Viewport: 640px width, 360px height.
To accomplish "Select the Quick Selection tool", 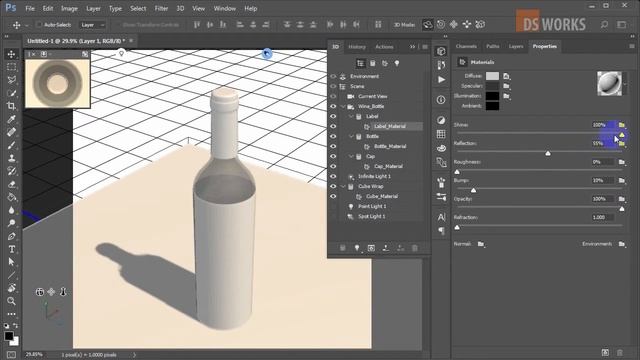I will pos(11,93).
